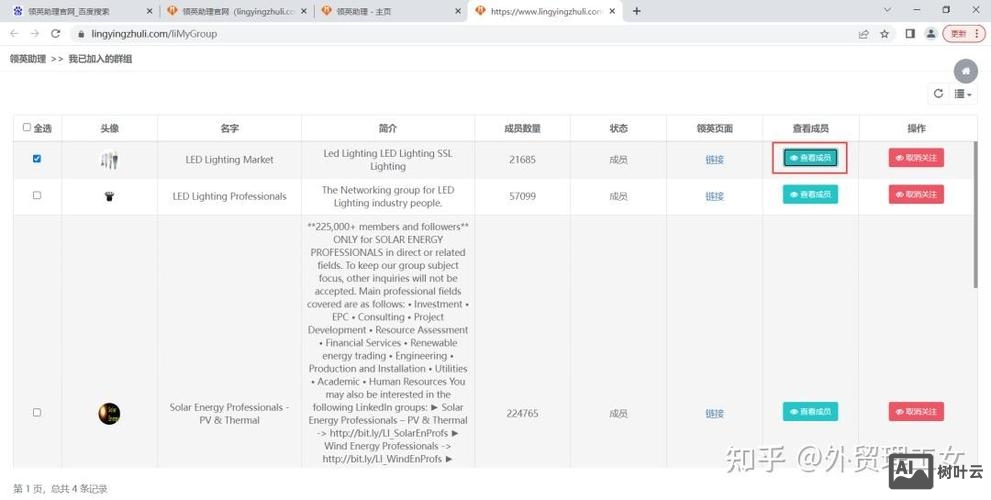Switch to the 领英助理 - 主页 tab
The width and height of the screenshot is (991, 500).
pyautogui.click(x=391, y=11)
